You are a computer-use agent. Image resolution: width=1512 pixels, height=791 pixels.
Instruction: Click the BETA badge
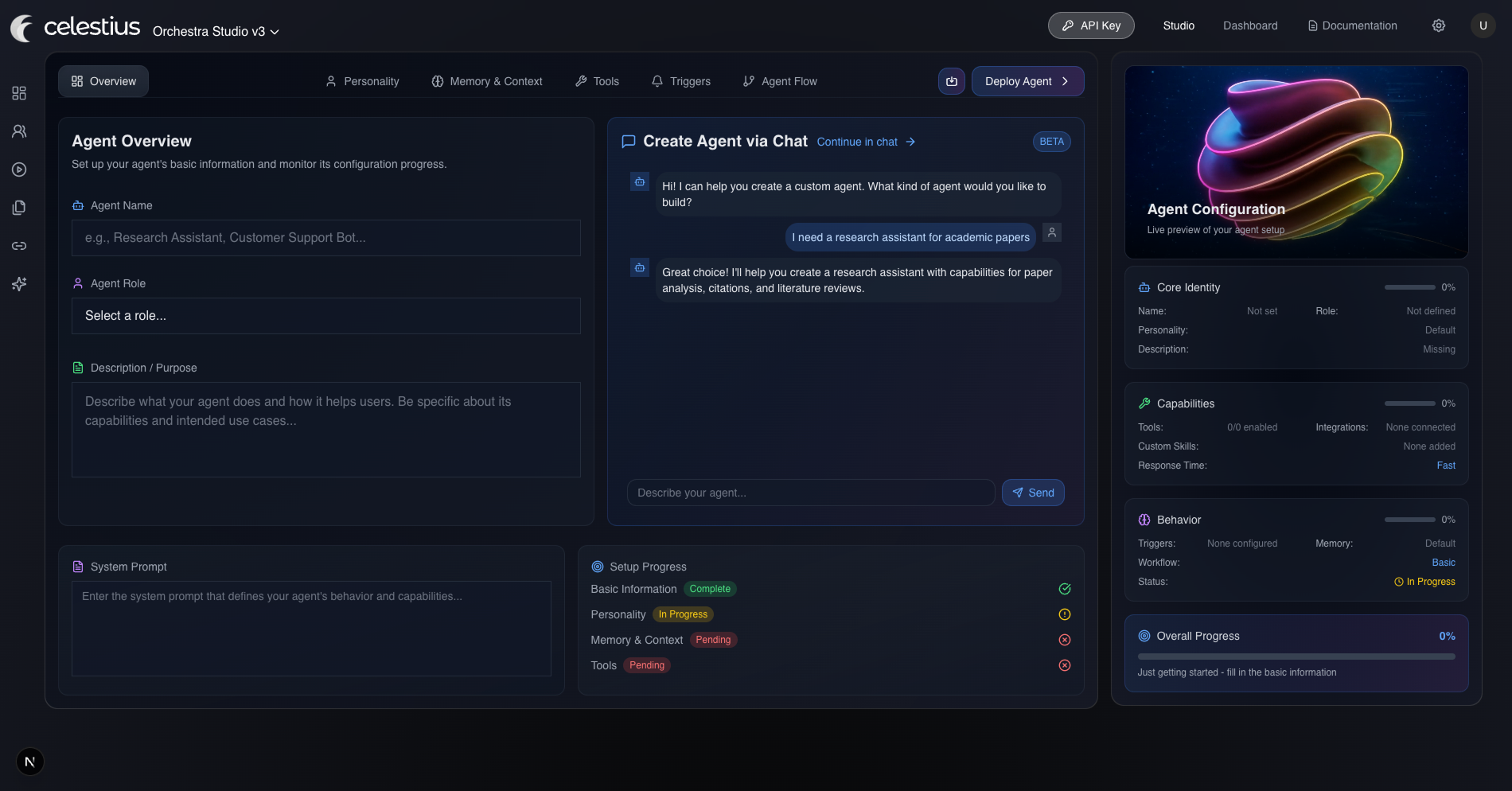[x=1051, y=142]
